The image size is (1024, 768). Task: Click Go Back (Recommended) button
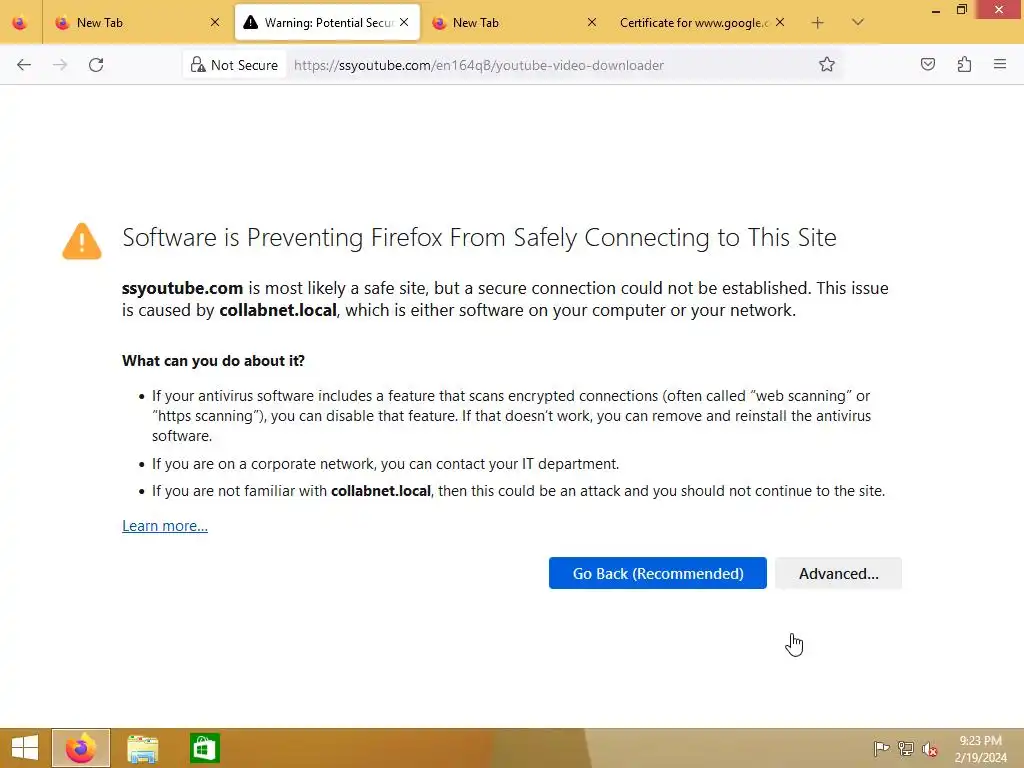[657, 573]
